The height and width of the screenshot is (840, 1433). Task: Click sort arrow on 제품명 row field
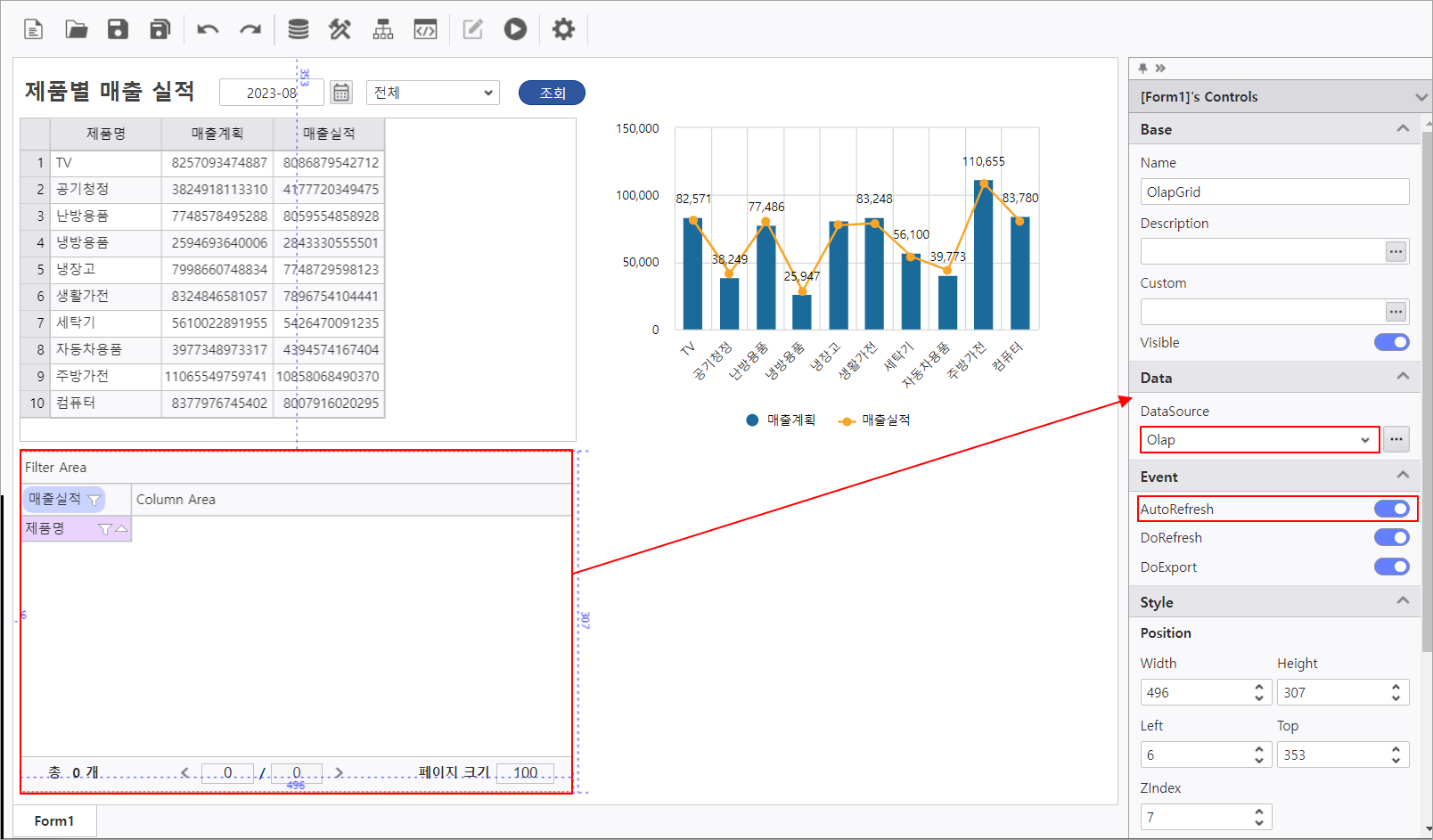121,529
